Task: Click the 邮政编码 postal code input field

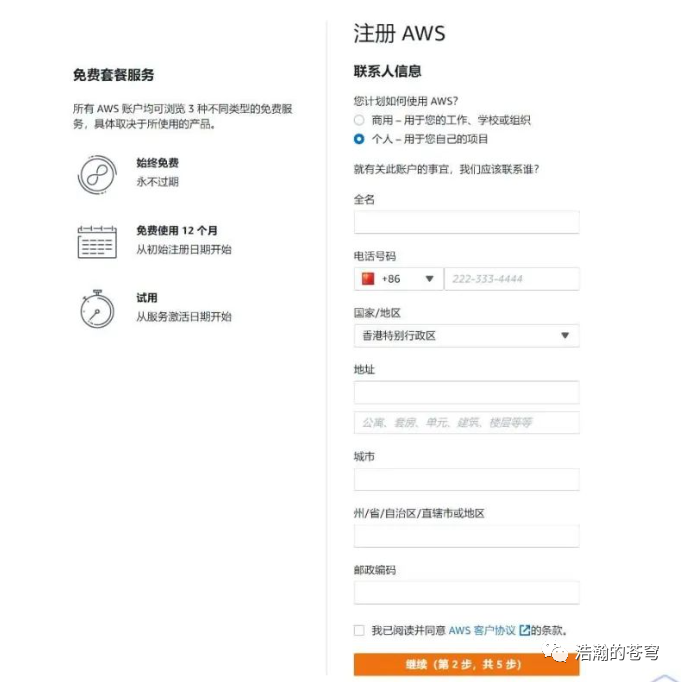Action: pyautogui.click(x=466, y=592)
